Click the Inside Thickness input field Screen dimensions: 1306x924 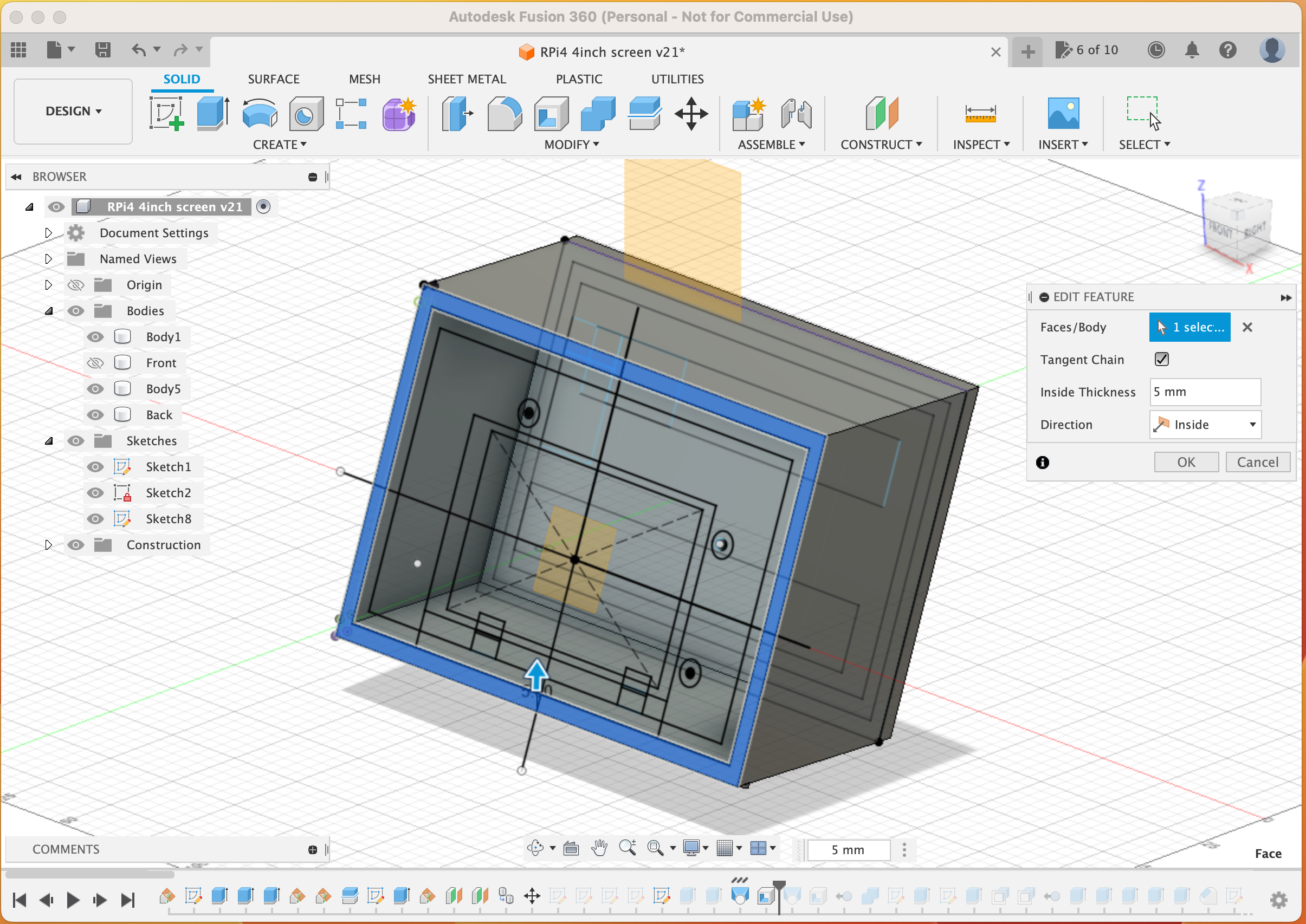1205,392
